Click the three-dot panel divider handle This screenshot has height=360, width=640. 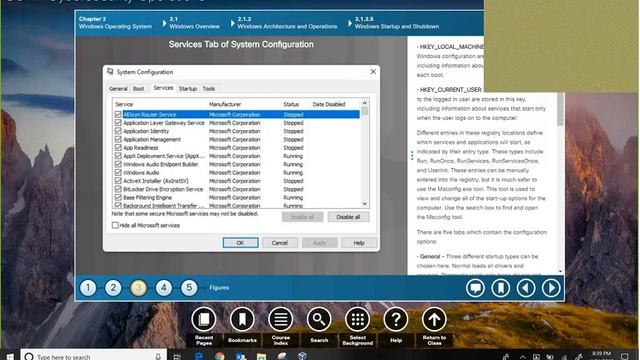[412, 156]
